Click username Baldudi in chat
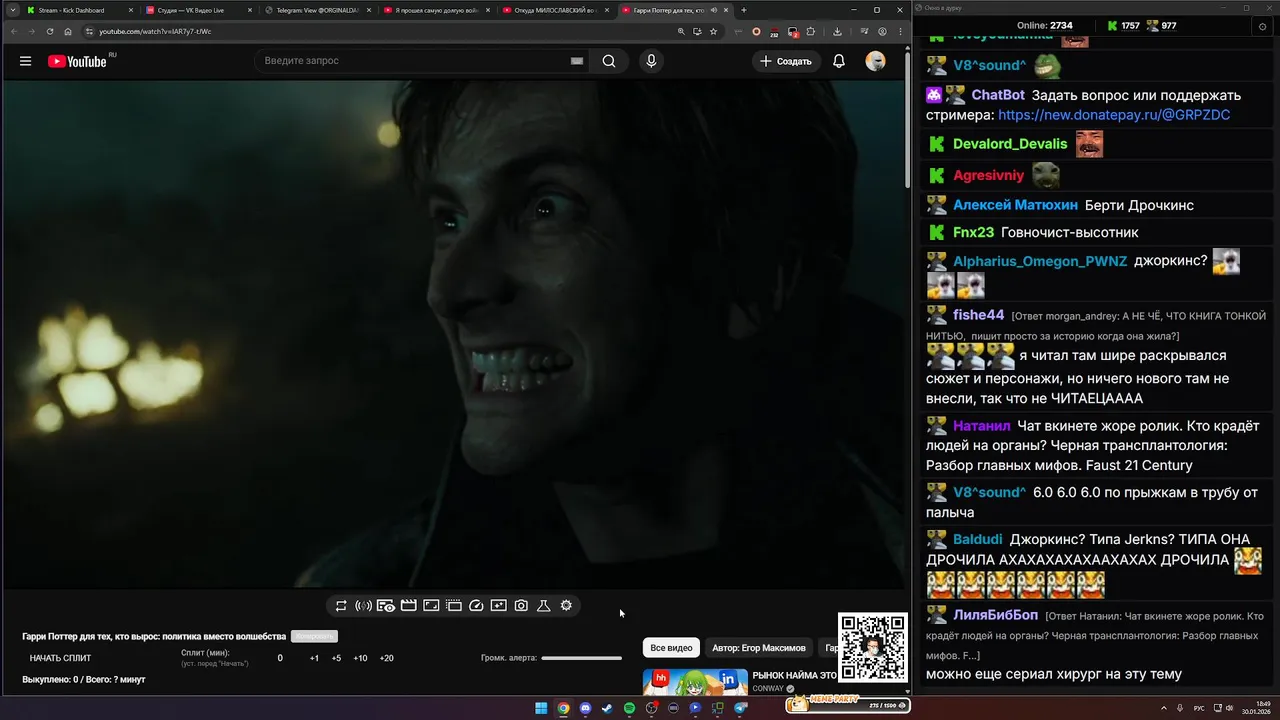The width and height of the screenshot is (1280, 720). click(977, 539)
